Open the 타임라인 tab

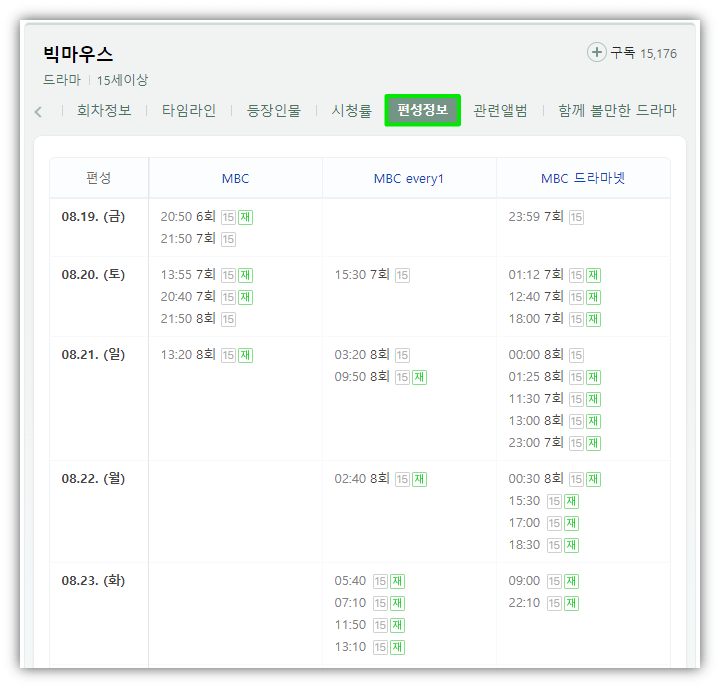click(x=189, y=110)
